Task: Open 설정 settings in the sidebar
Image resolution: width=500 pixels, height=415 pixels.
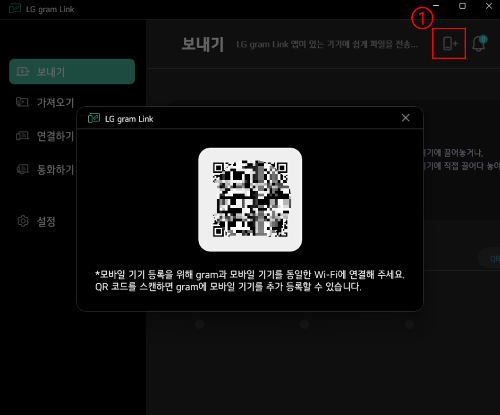Action: point(36,221)
